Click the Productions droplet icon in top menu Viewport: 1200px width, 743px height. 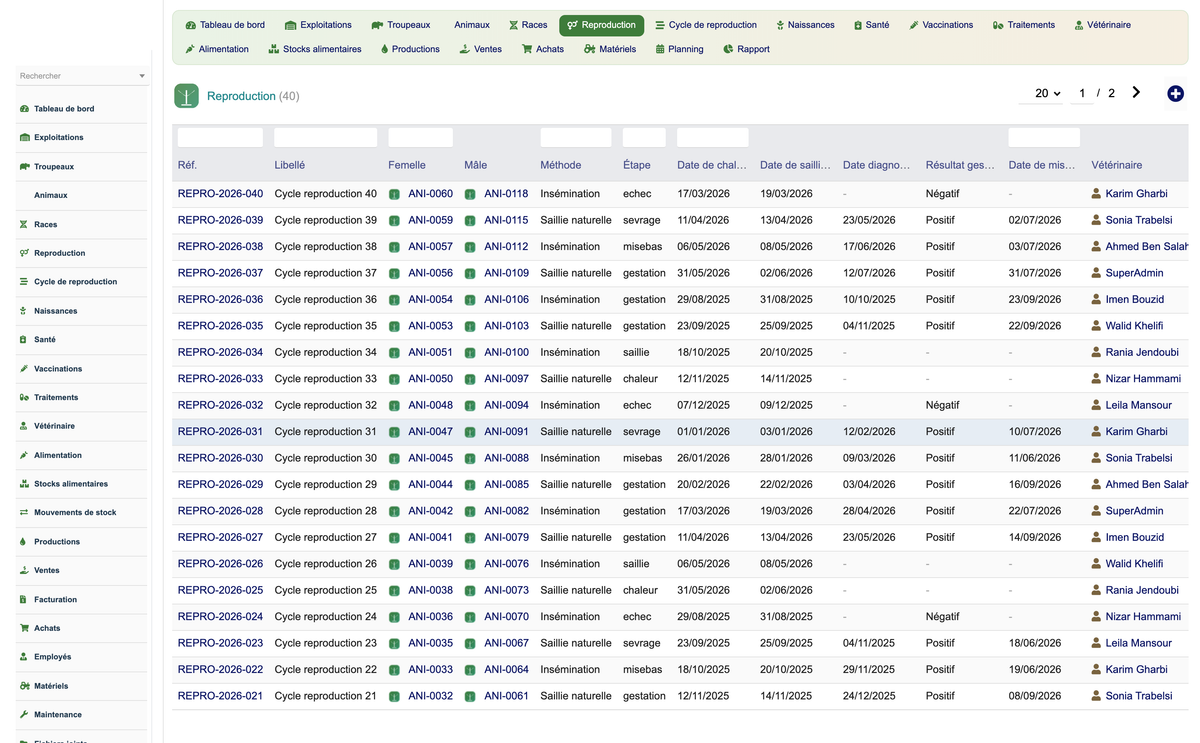click(385, 49)
